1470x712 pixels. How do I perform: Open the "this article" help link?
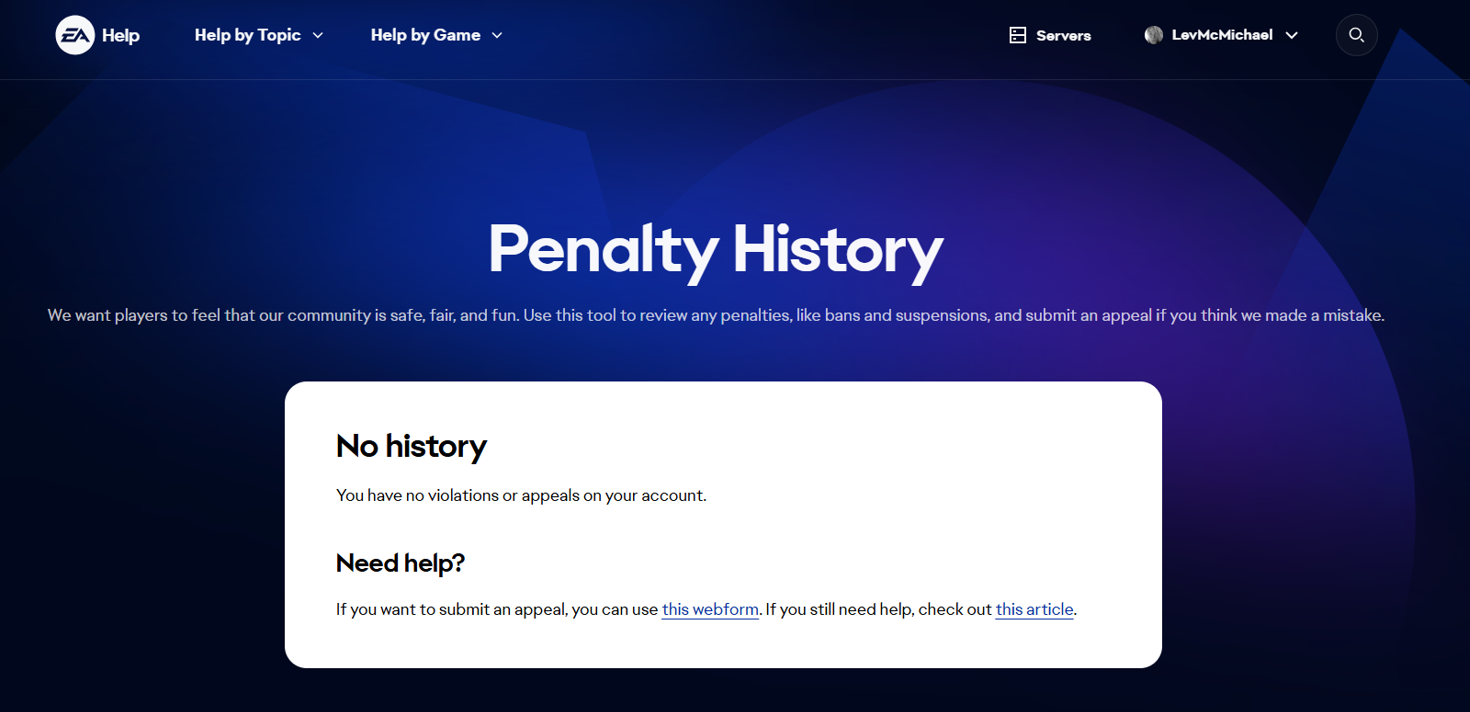click(1034, 609)
